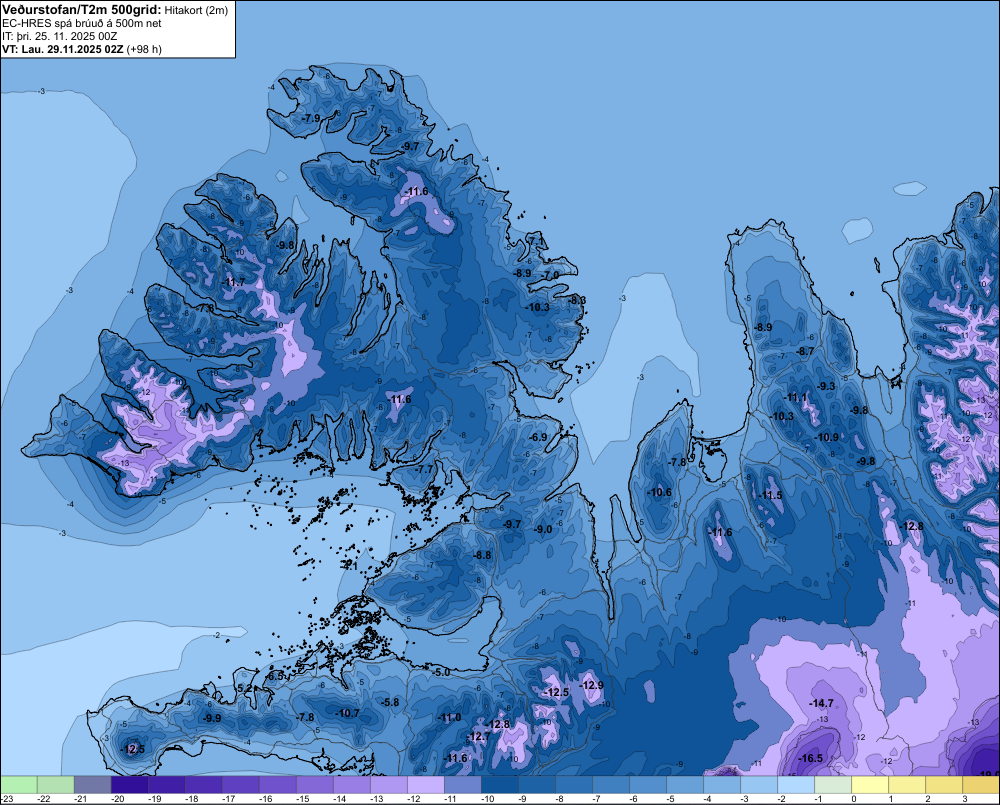This screenshot has height=805, width=1000.
Task: Click the -11.1 temperature value on the map
Action: (797, 397)
